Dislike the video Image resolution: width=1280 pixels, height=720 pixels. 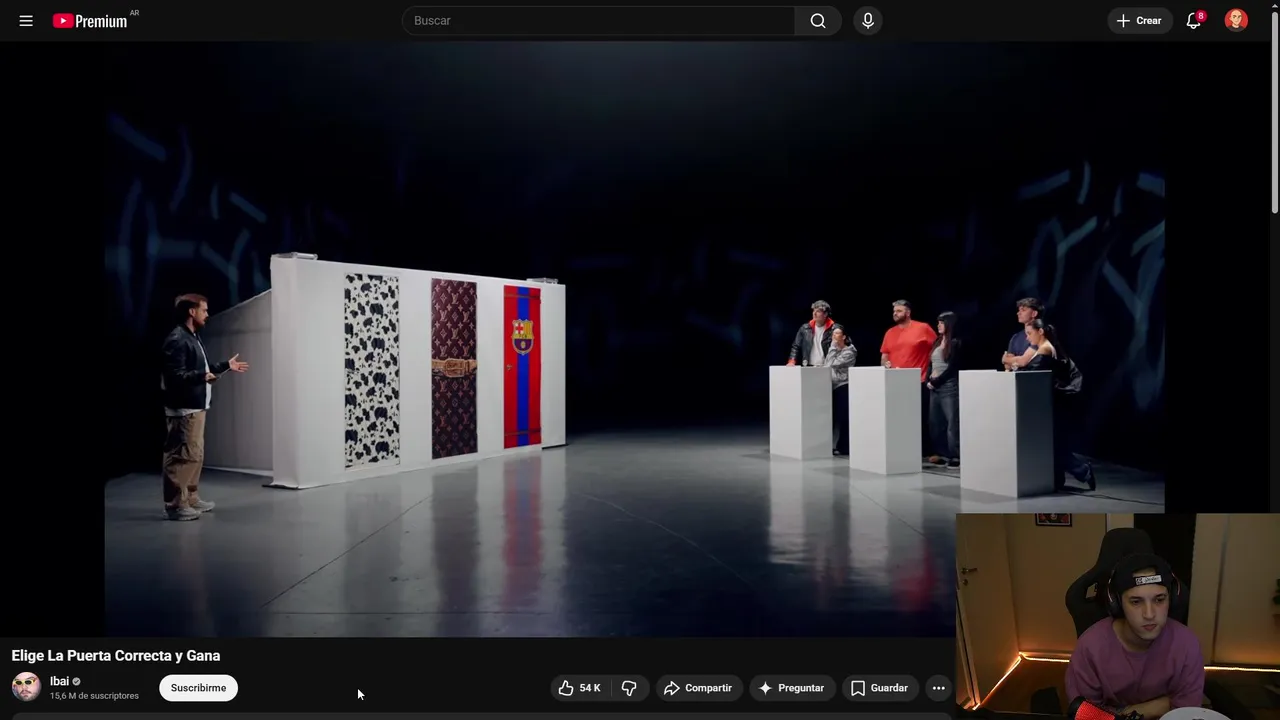629,688
